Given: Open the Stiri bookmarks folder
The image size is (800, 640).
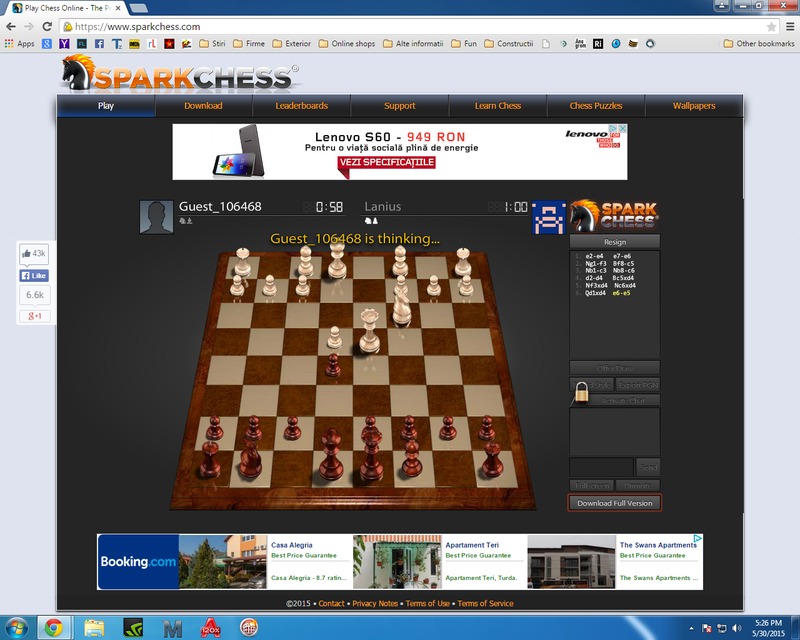Looking at the screenshot, I should (x=212, y=44).
